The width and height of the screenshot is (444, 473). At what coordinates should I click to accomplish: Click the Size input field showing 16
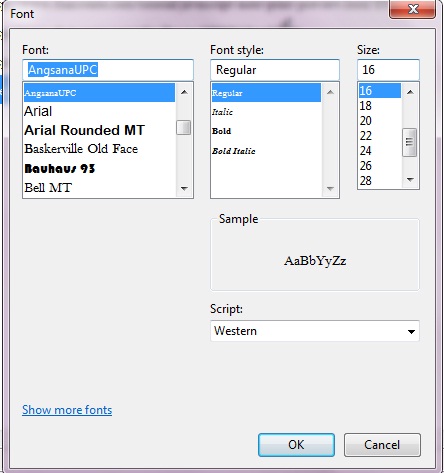coord(388,70)
